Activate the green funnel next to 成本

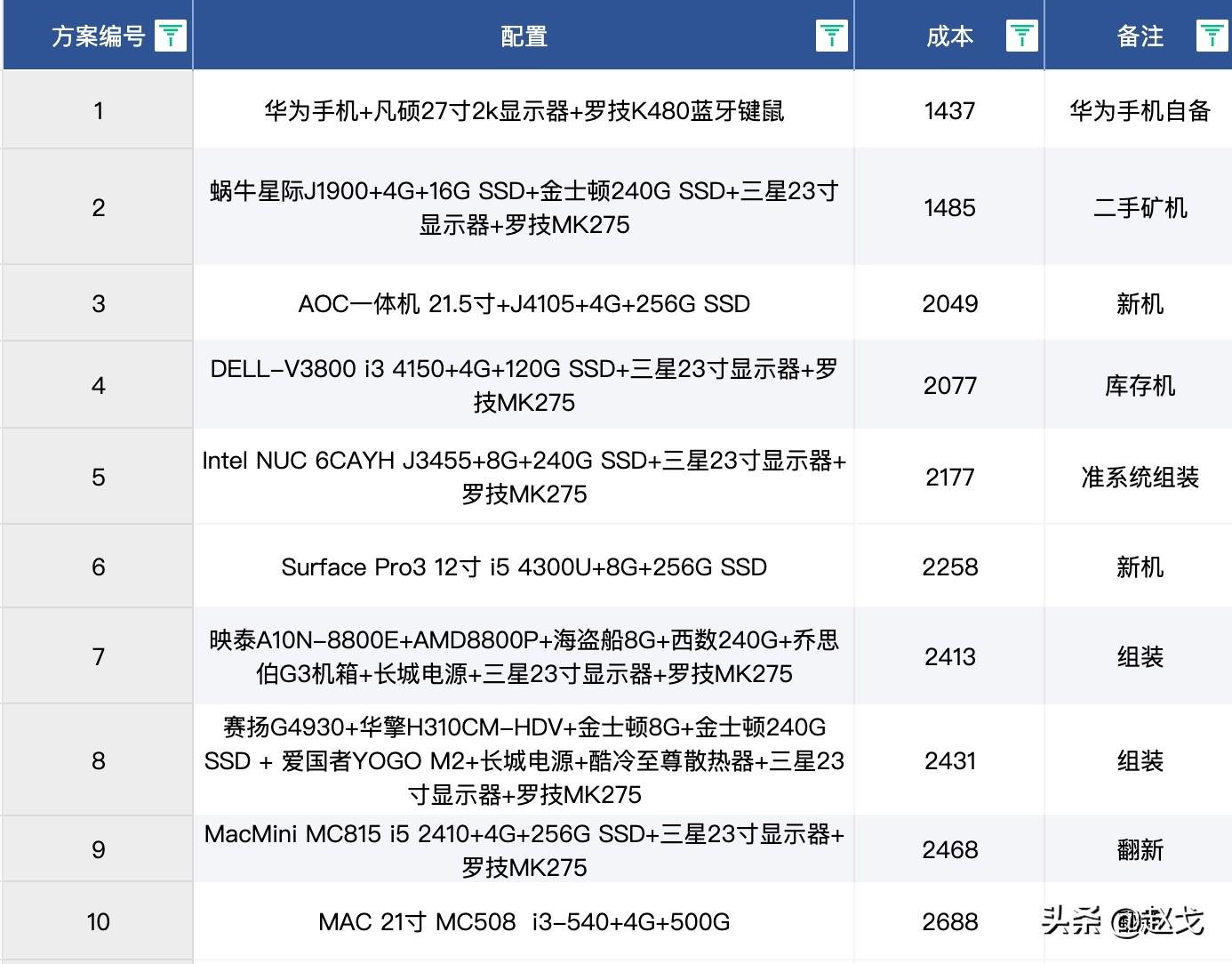coord(1021,34)
